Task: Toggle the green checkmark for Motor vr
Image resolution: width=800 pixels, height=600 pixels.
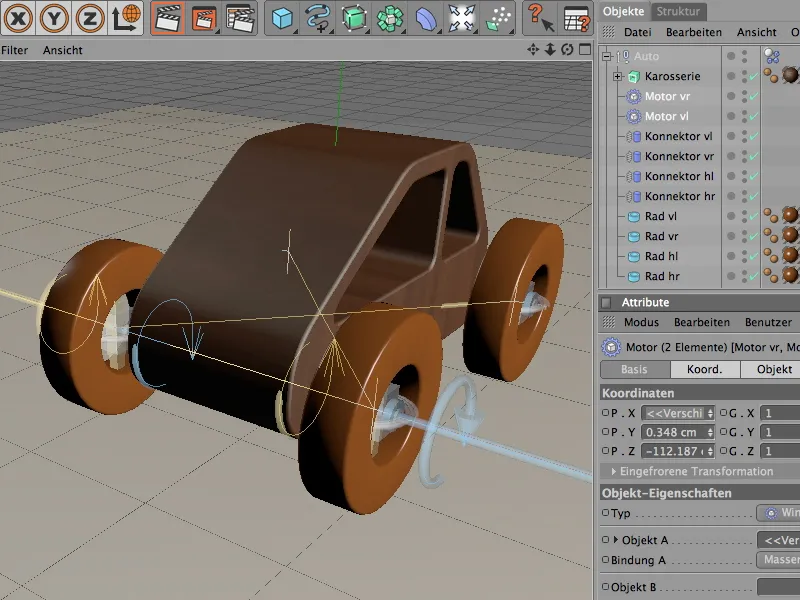Action: tap(753, 97)
